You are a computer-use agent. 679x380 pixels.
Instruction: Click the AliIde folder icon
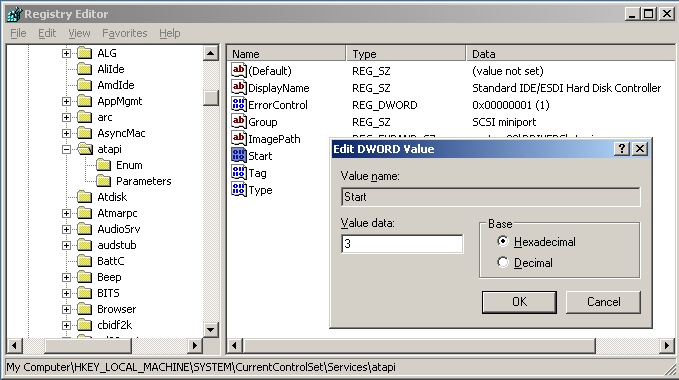click(x=84, y=69)
